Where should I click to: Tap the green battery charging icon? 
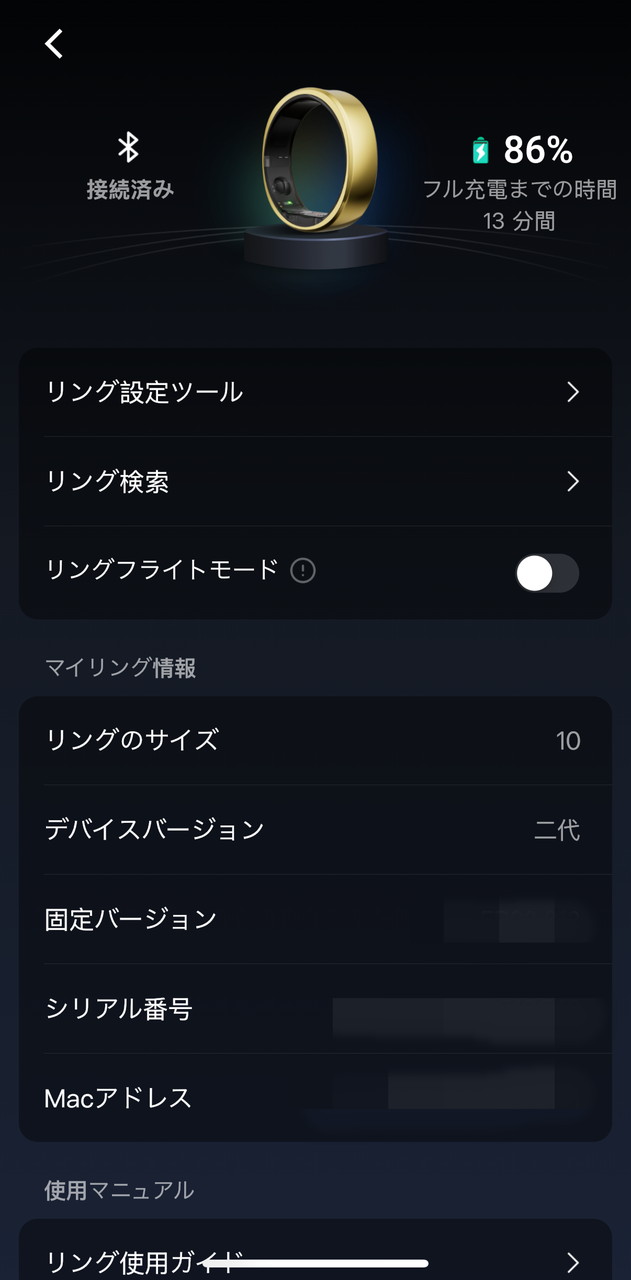pyautogui.click(x=481, y=151)
